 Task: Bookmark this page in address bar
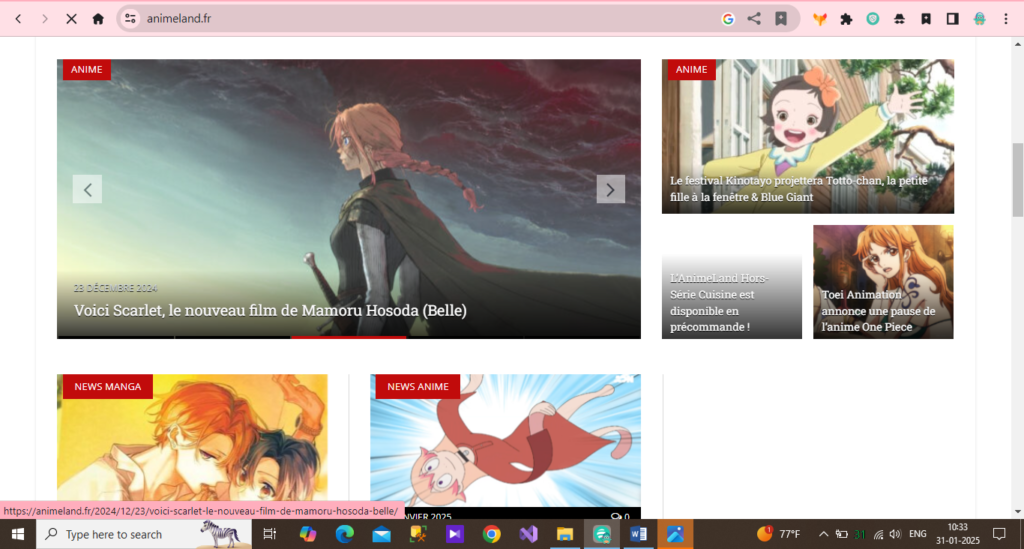click(781, 19)
